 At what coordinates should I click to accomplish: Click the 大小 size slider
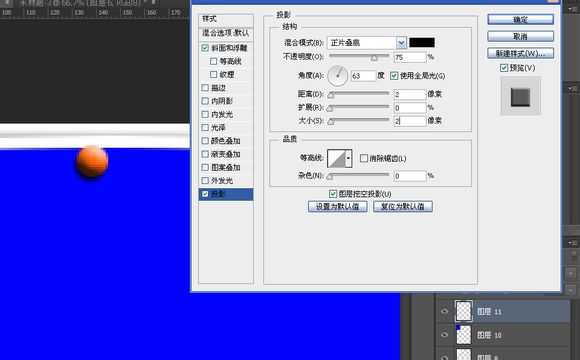click(359, 121)
